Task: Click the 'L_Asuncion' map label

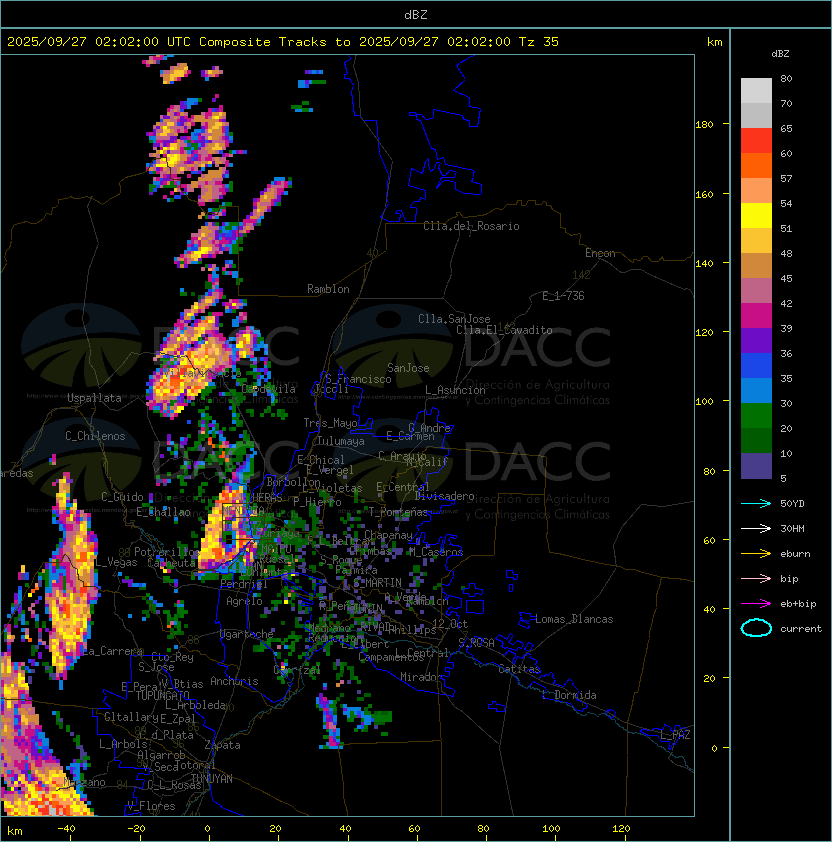Action: (x=455, y=390)
